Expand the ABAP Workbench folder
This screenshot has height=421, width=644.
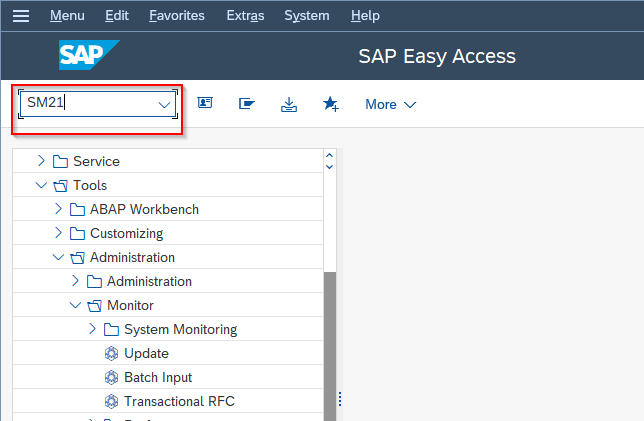tap(58, 209)
